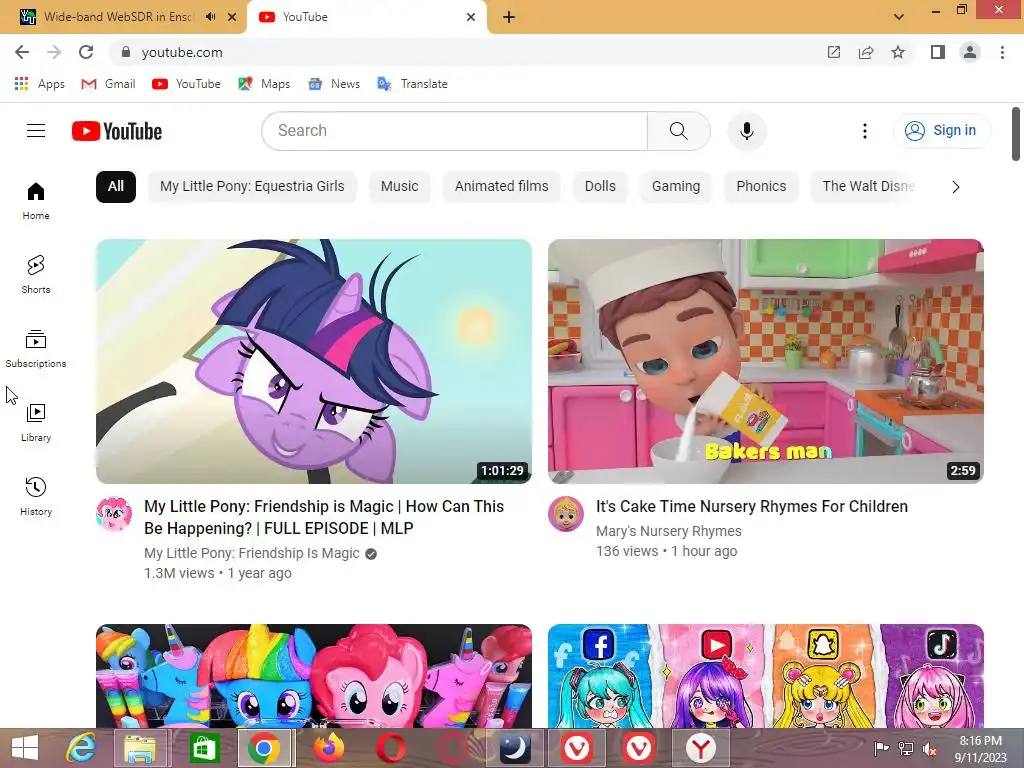Viewport: 1024px width, 768px height.
Task: Play the Bakers man video thumbnail
Action: [765, 361]
